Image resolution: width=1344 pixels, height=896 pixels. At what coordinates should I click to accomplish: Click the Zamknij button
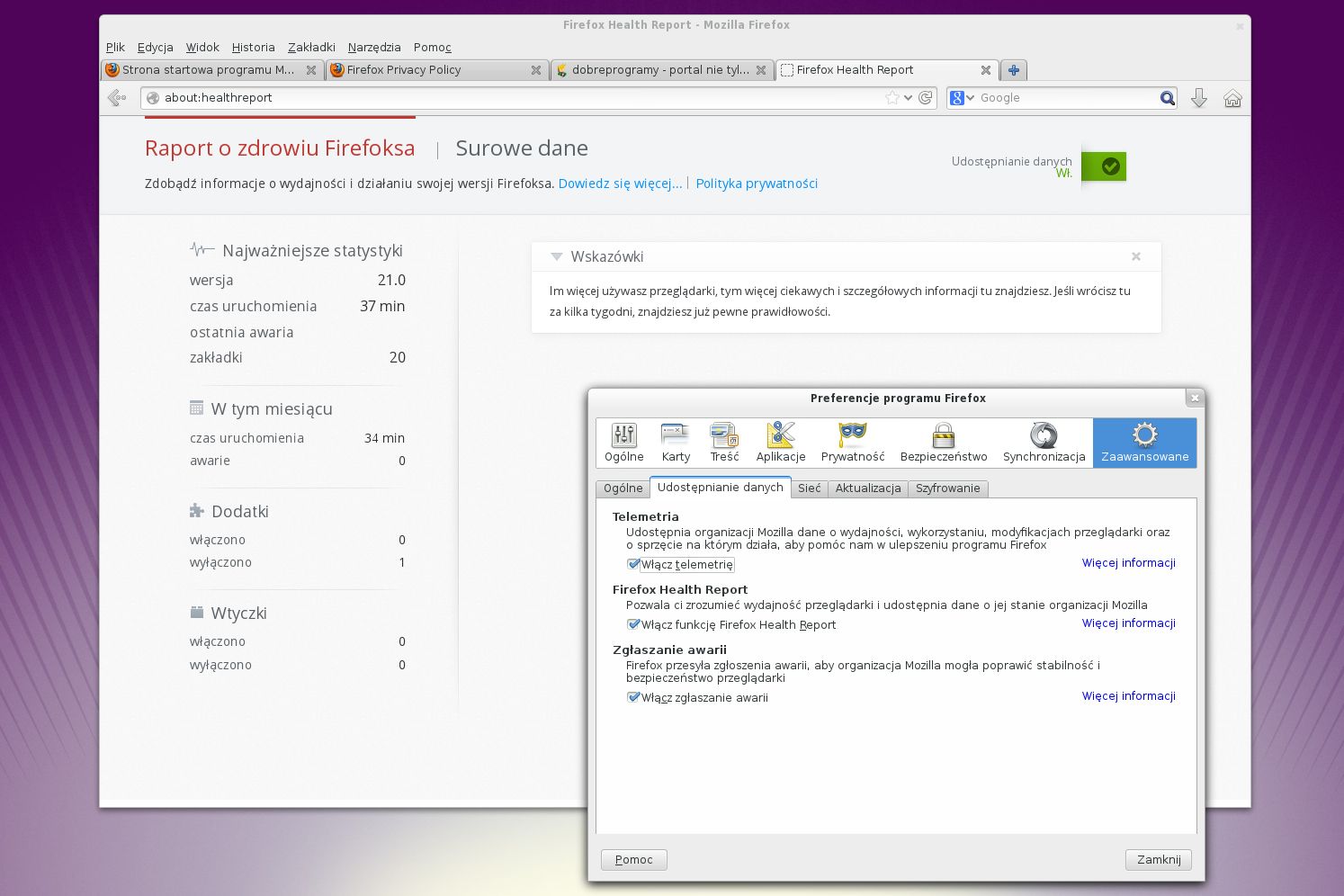[1159, 859]
